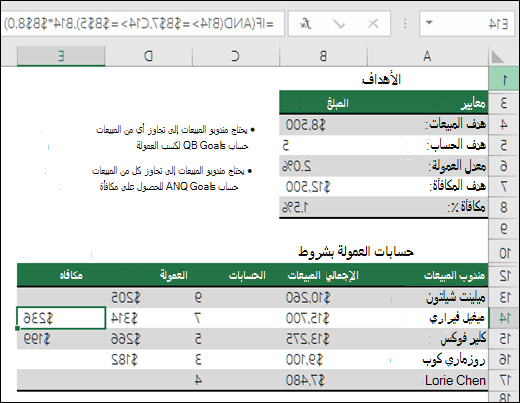Image resolution: width=520 pixels, height=403 pixels.
Task: Click the formula bar with IF(AND formula
Action: point(143,23)
